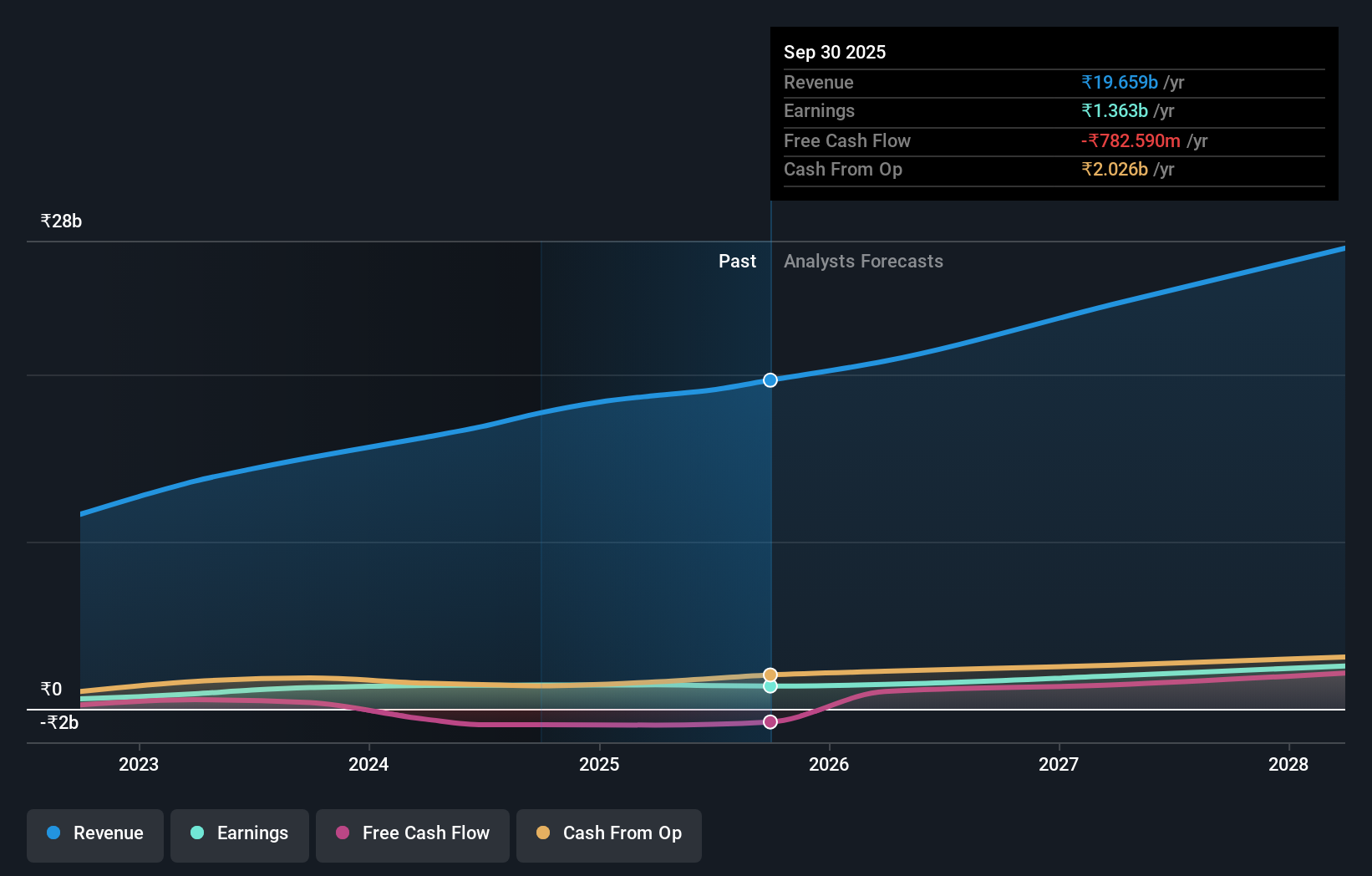
Task: Click the Revenue value in the tooltip
Action: (1120, 83)
